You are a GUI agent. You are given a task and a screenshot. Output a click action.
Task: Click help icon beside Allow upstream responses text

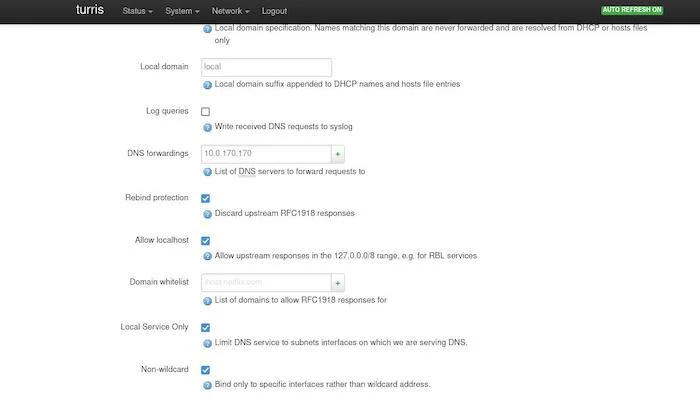pos(207,256)
